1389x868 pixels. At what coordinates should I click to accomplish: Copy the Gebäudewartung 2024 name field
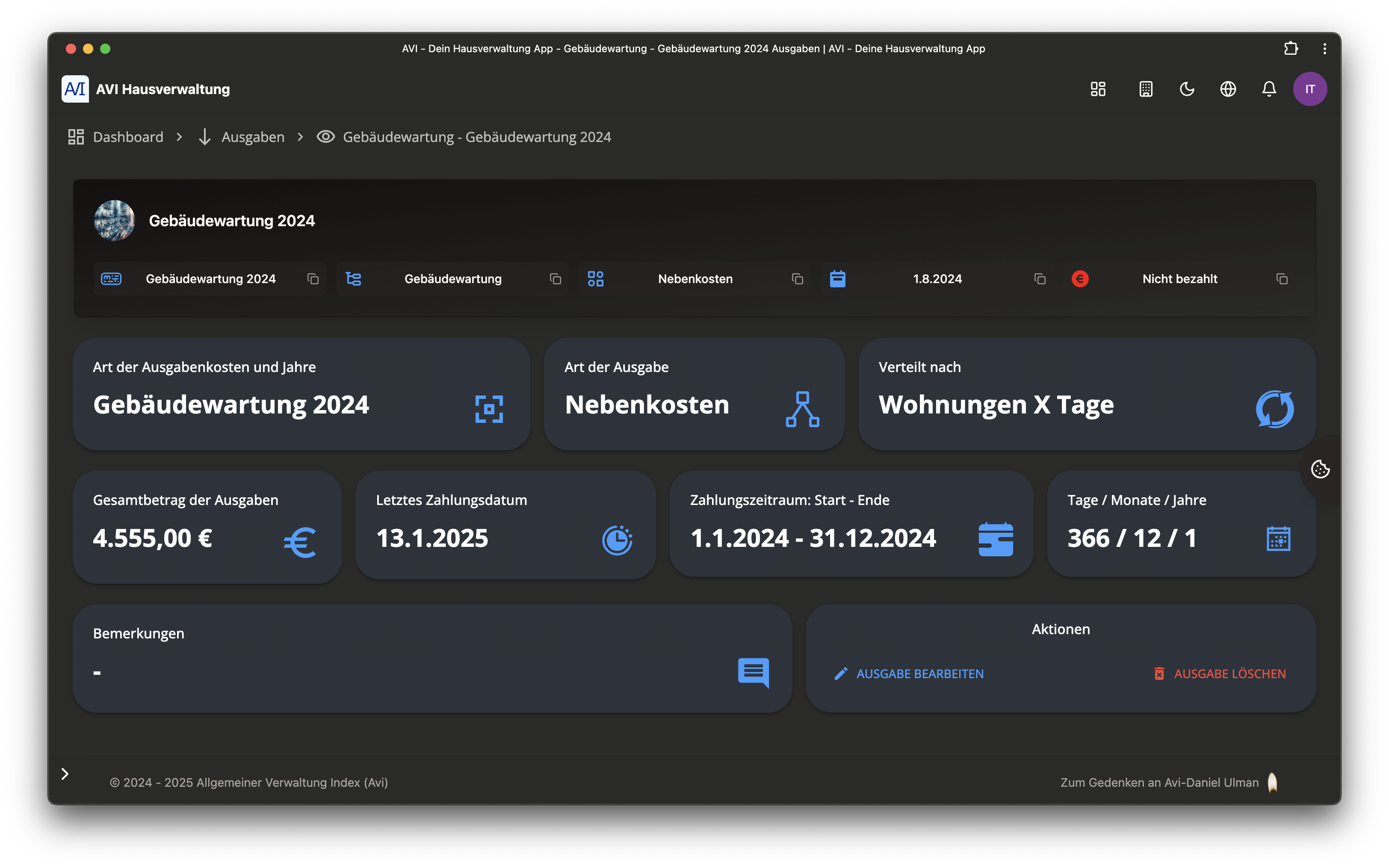[x=313, y=279]
